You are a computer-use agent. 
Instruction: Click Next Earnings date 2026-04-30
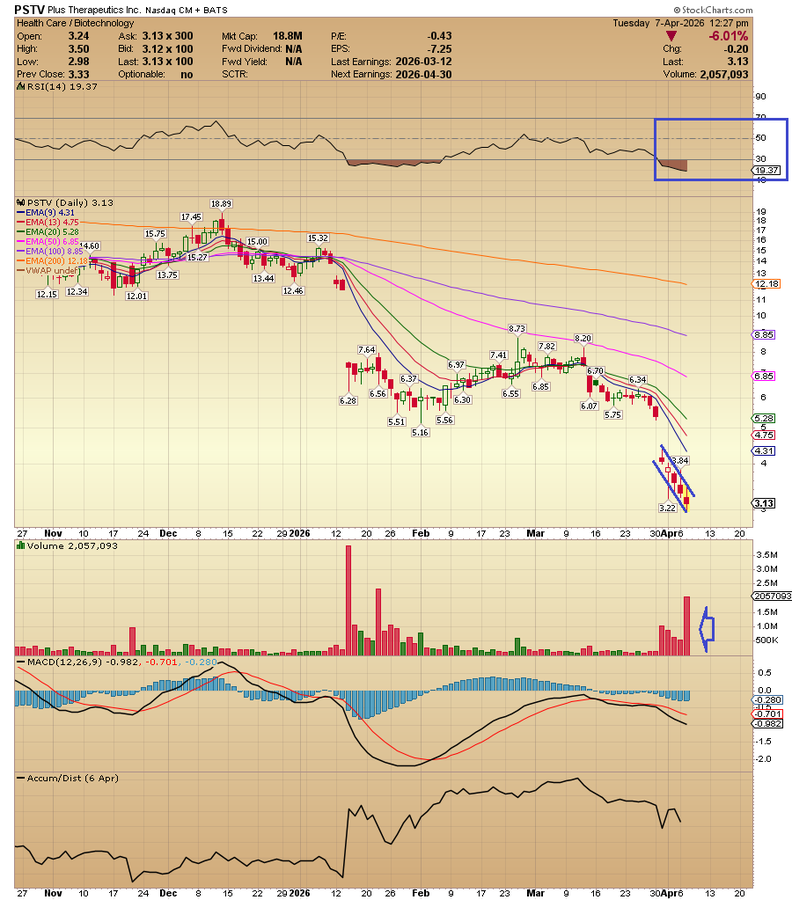click(x=424, y=74)
